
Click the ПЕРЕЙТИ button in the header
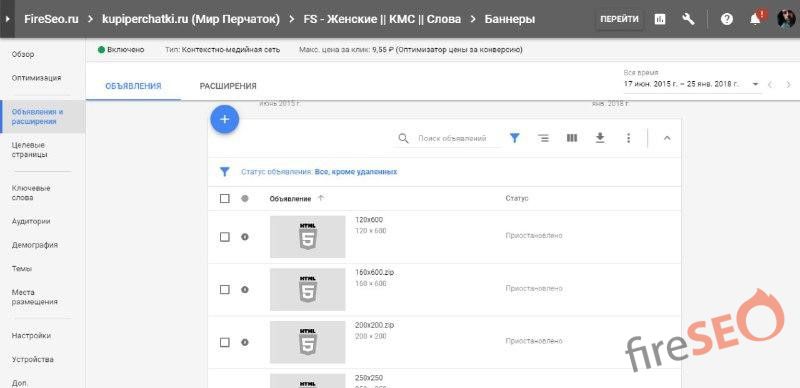[x=619, y=19]
